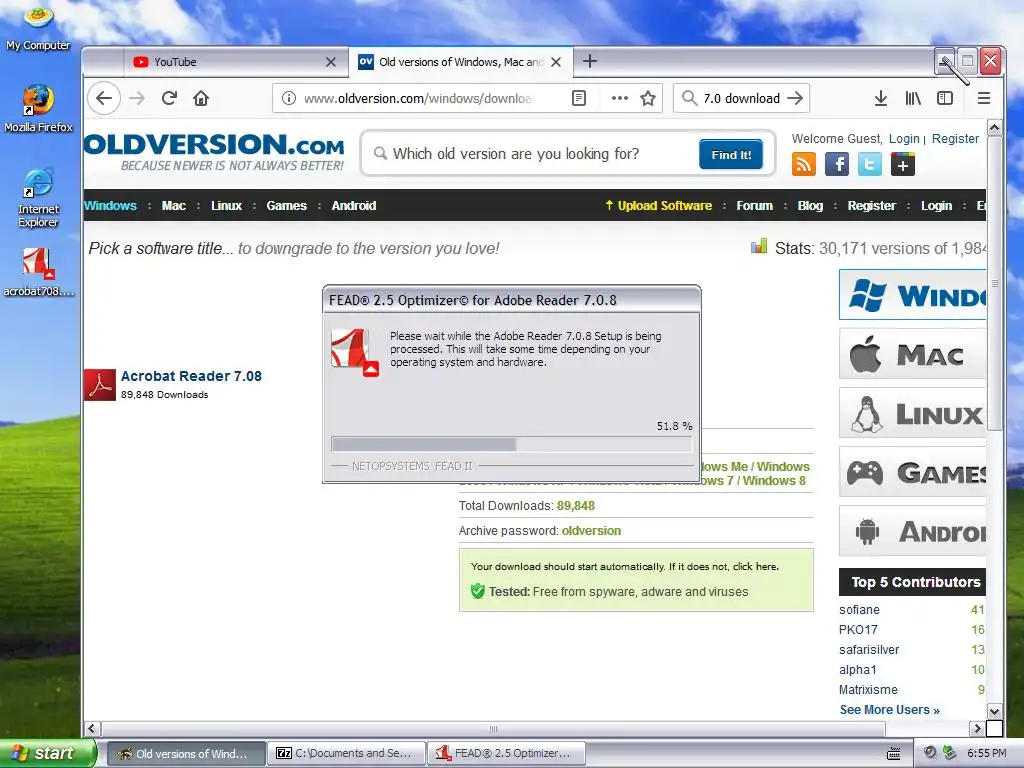This screenshot has height=768, width=1024.
Task: Click the Firefox search box with 7.0 download
Action: [x=741, y=98]
